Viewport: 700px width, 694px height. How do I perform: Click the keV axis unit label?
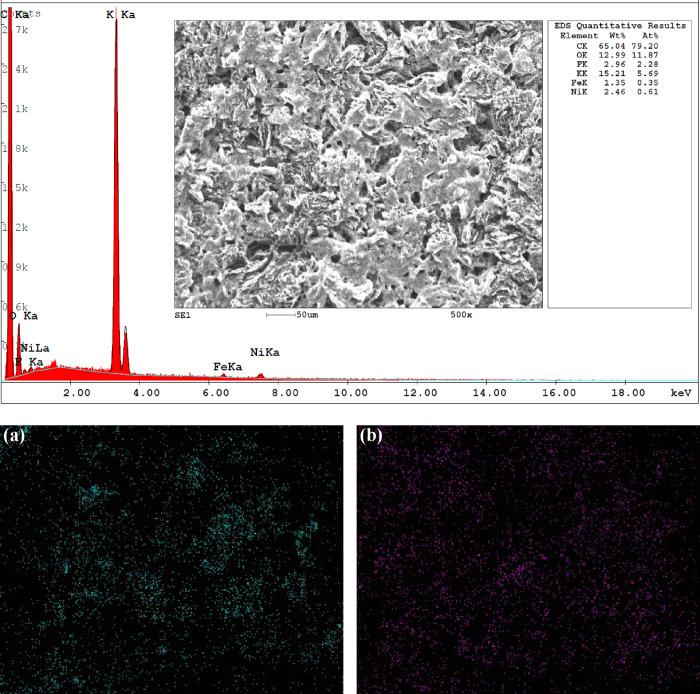point(681,394)
